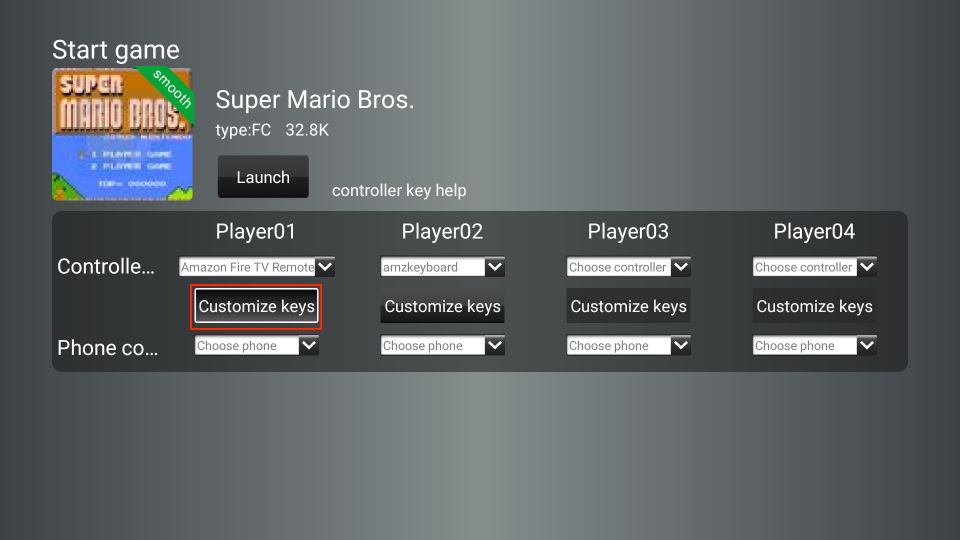This screenshot has width=960, height=540.
Task: Customize keys for Player04
Action: coord(814,306)
